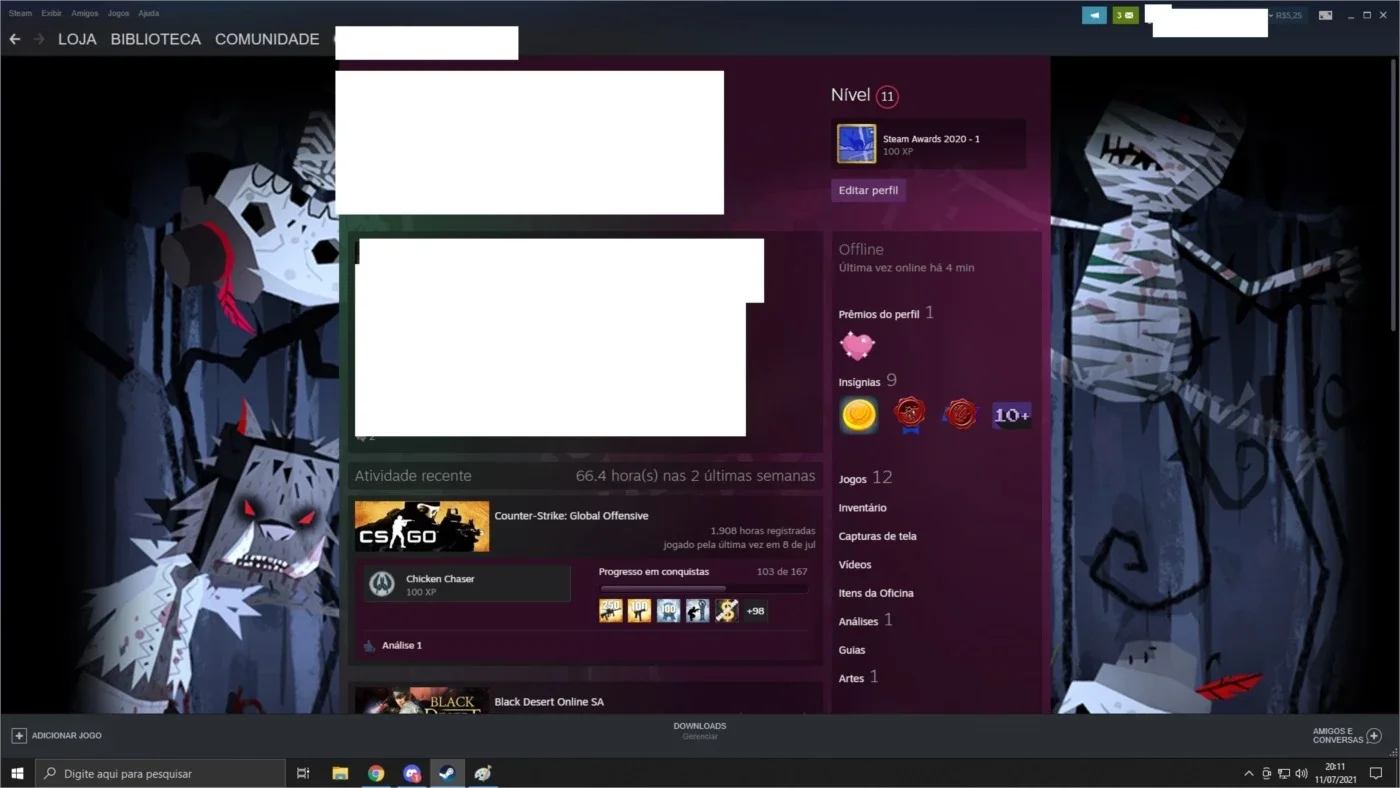This screenshot has width=1400, height=788.
Task: Click the Steam taskbar icon
Action: click(x=448, y=773)
